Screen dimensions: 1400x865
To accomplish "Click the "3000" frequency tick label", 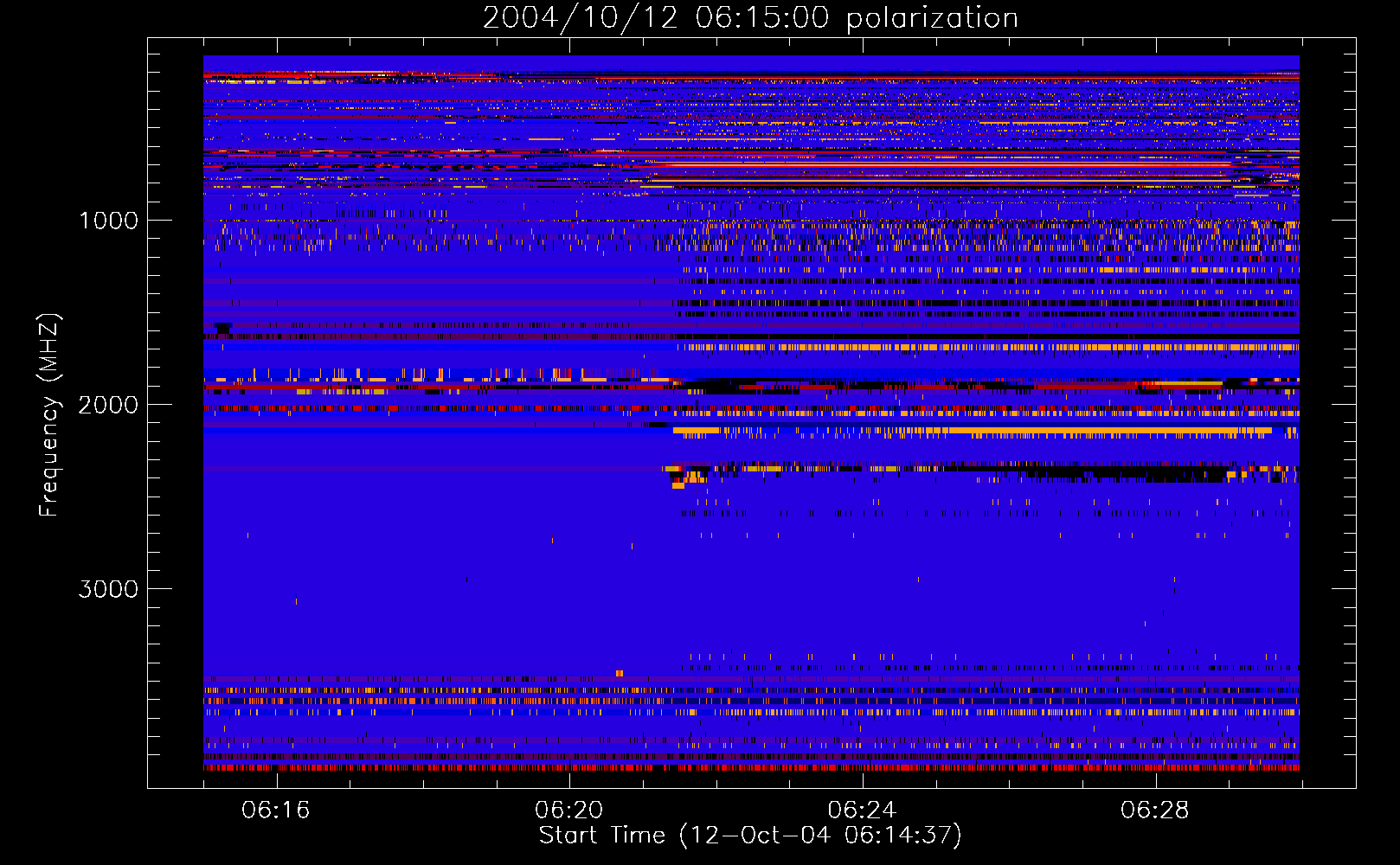I will [x=108, y=589].
